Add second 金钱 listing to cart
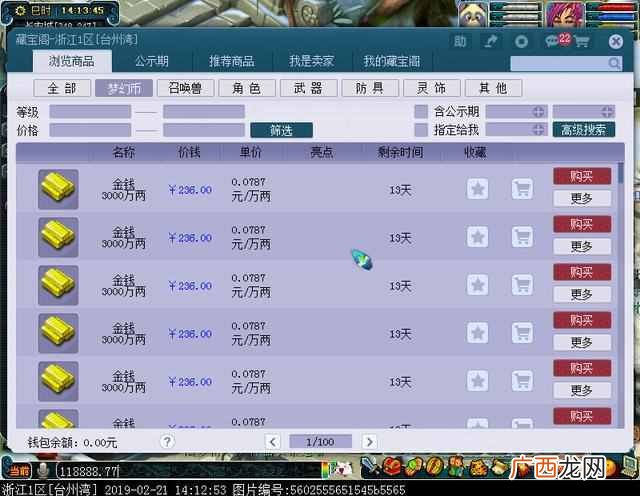640x496 pixels. 522,237
